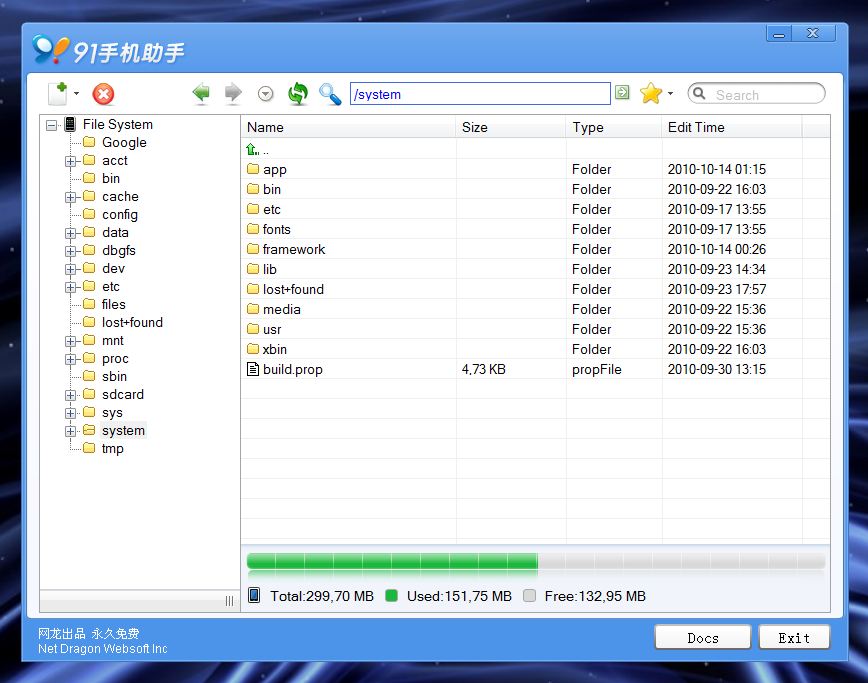The width and height of the screenshot is (868, 683).
Task: Expand the proc folder in tree
Action: 70,359
